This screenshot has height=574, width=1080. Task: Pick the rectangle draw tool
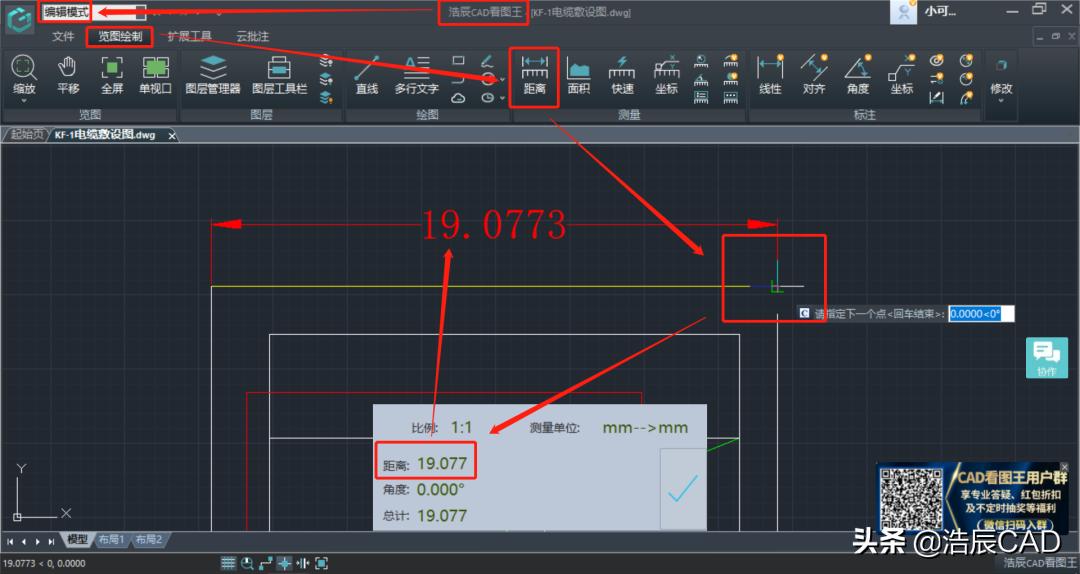point(458,61)
